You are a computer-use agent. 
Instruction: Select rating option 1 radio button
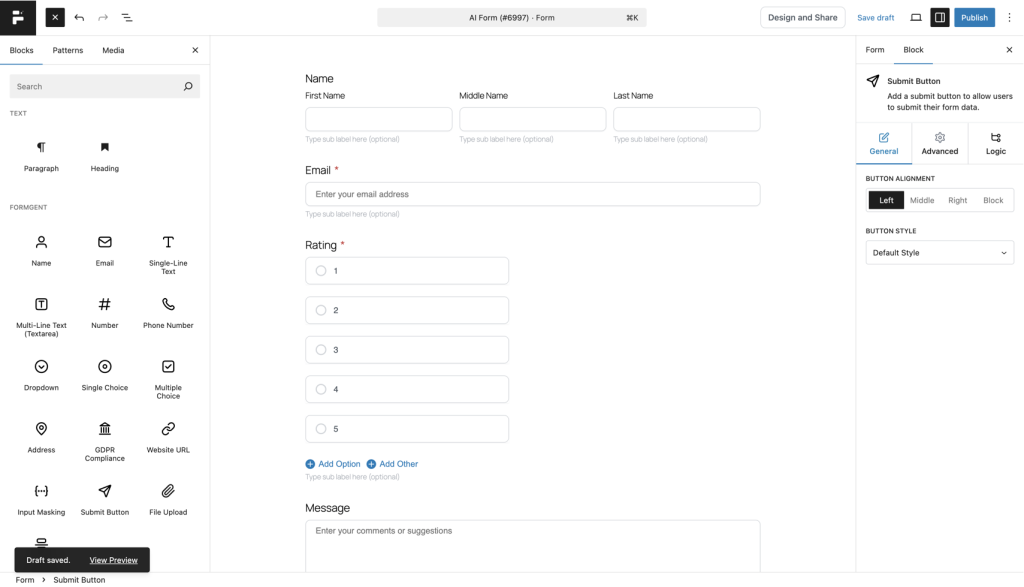321,270
